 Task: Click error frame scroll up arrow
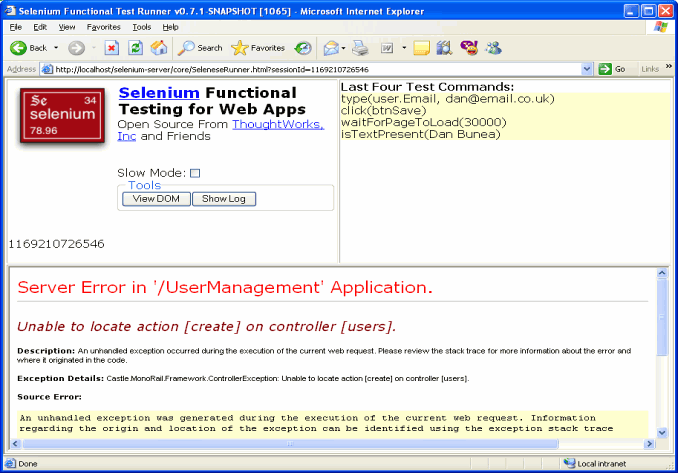pos(662,273)
